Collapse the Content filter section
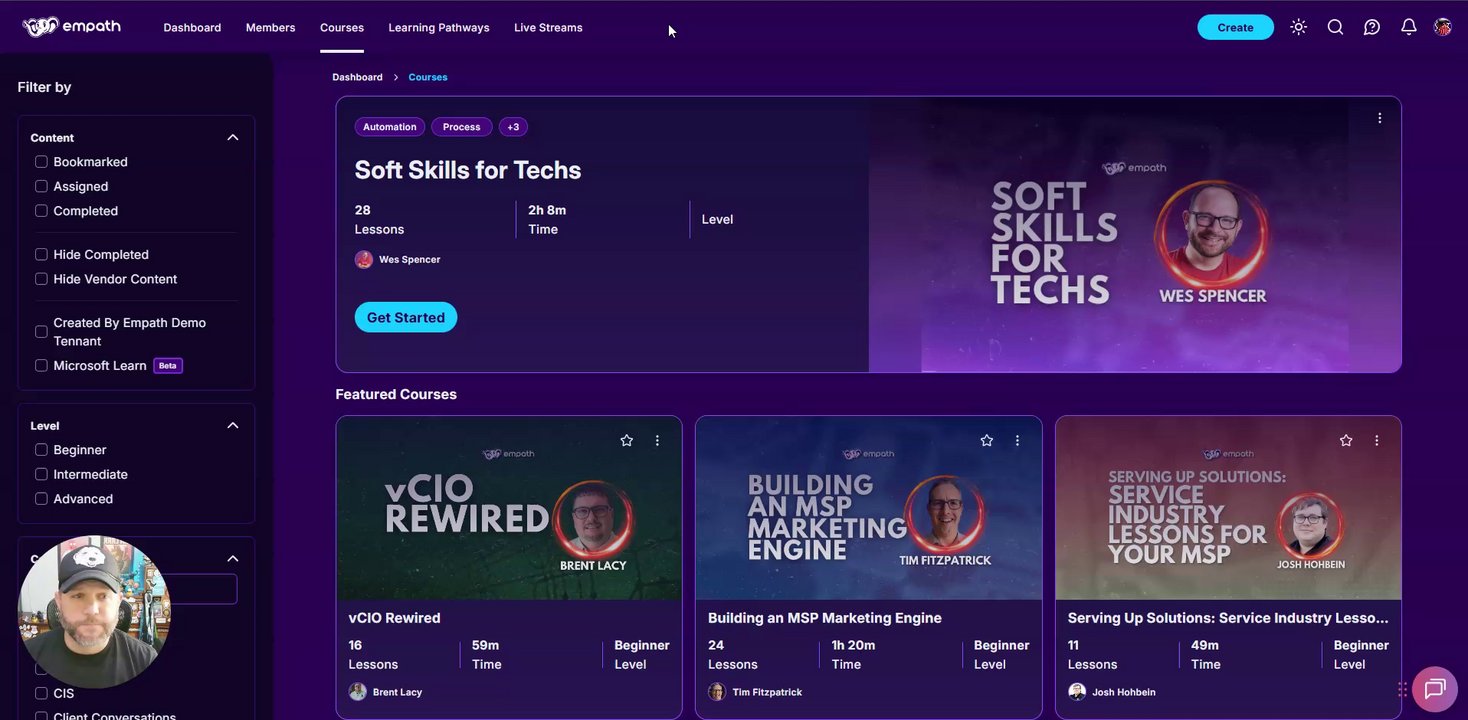The height and width of the screenshot is (720, 1468). tap(233, 138)
